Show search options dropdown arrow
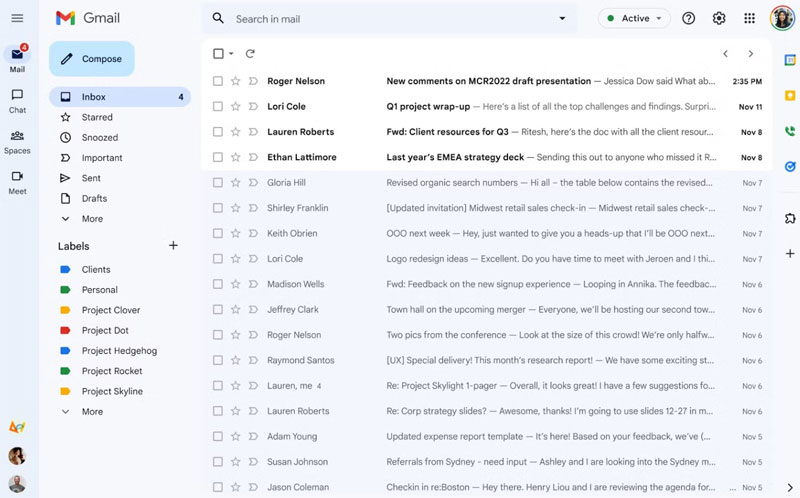Image resolution: width=800 pixels, height=498 pixels. [x=562, y=18]
